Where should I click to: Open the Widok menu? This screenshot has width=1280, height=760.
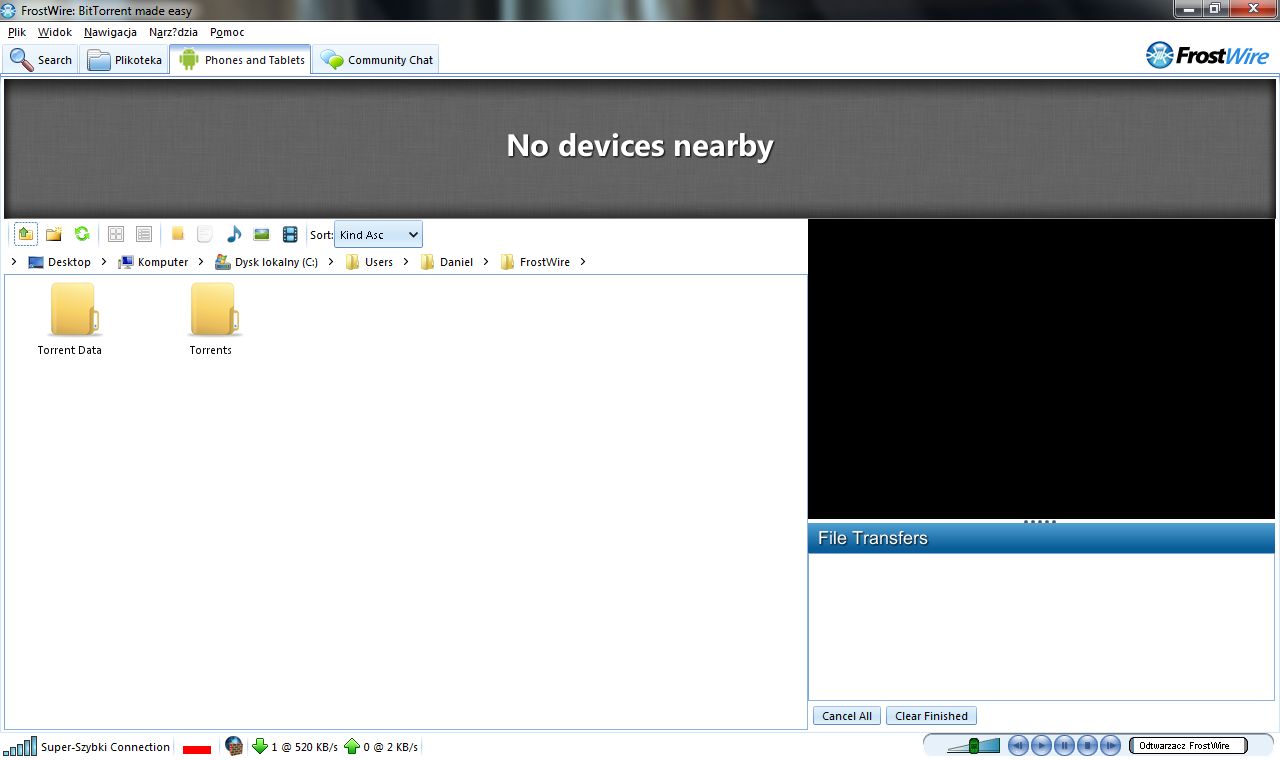pyautogui.click(x=55, y=32)
